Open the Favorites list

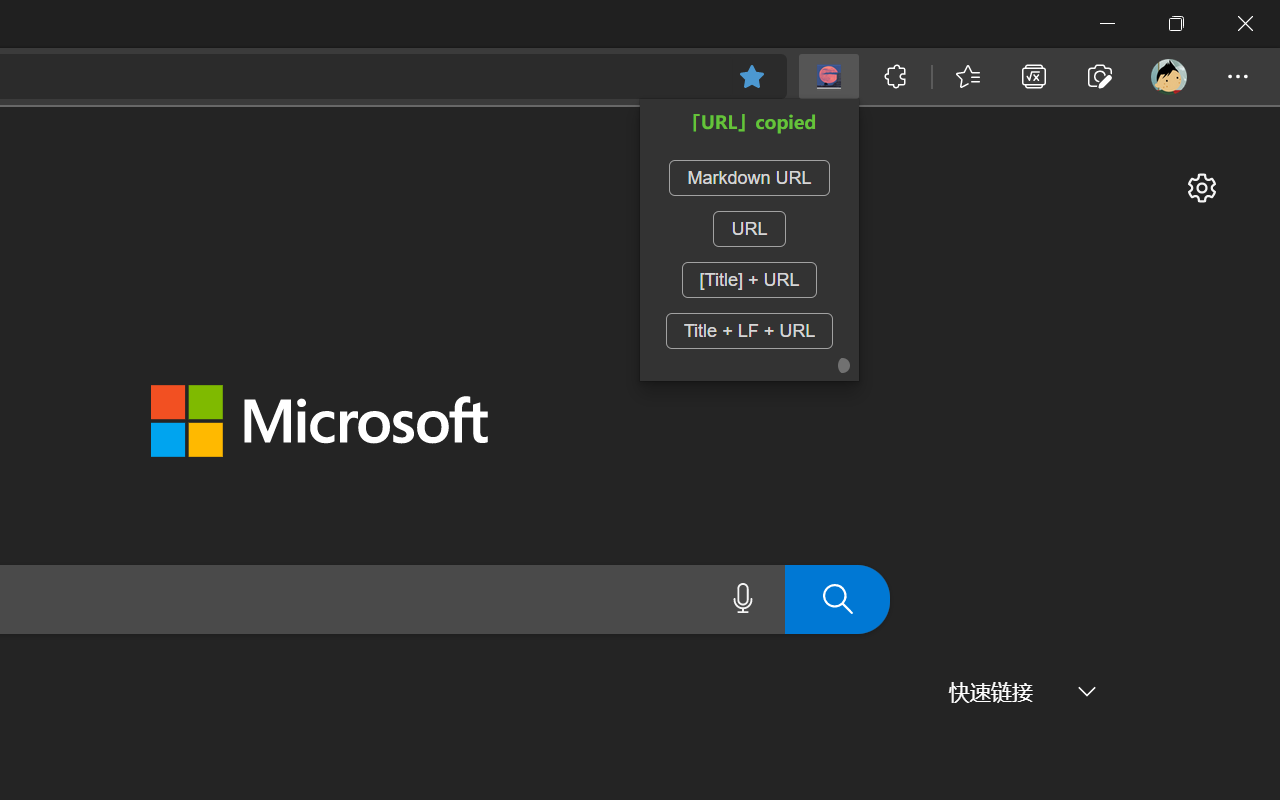pyautogui.click(x=967, y=76)
